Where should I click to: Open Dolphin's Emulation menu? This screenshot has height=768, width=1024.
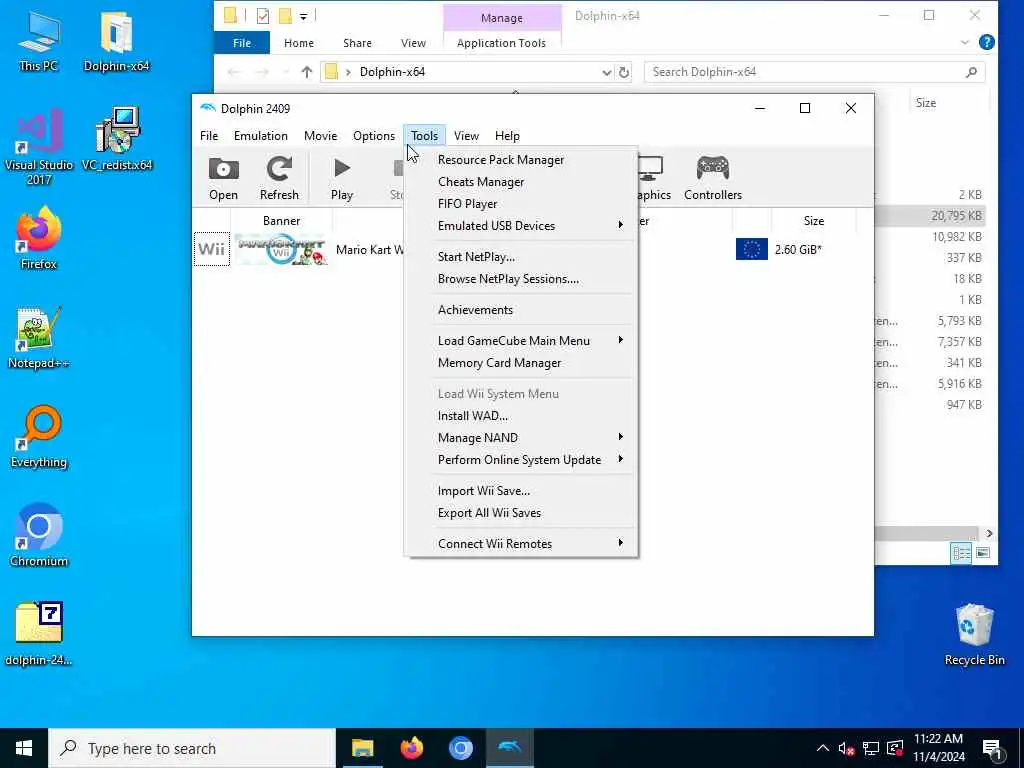pyautogui.click(x=261, y=136)
